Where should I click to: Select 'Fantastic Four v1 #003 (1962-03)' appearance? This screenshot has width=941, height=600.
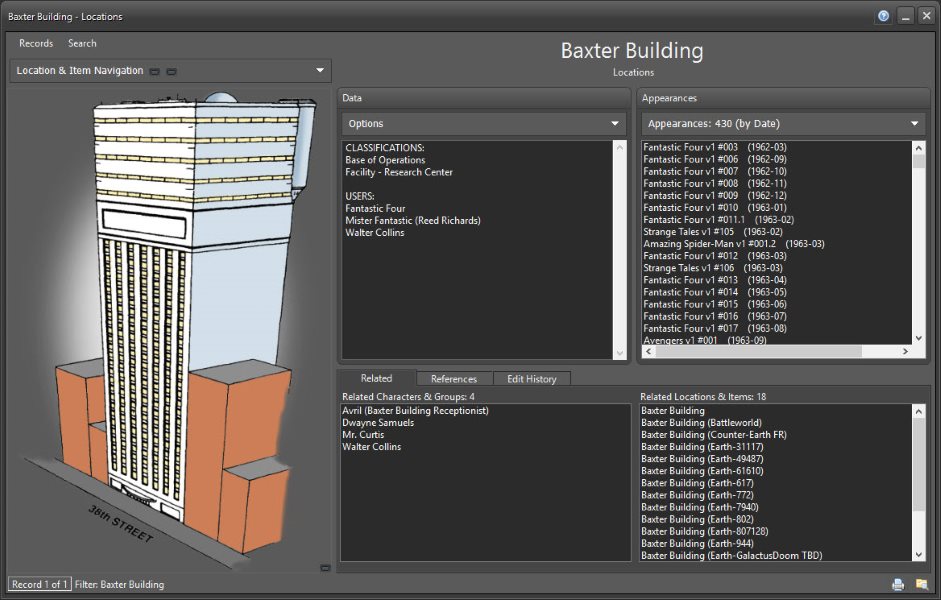pos(715,147)
